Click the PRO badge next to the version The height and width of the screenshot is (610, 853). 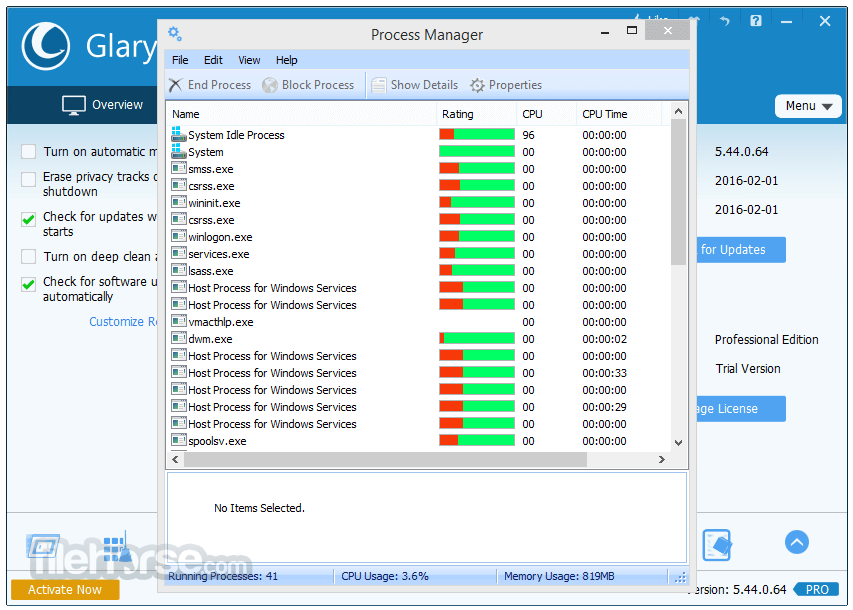click(x=817, y=589)
